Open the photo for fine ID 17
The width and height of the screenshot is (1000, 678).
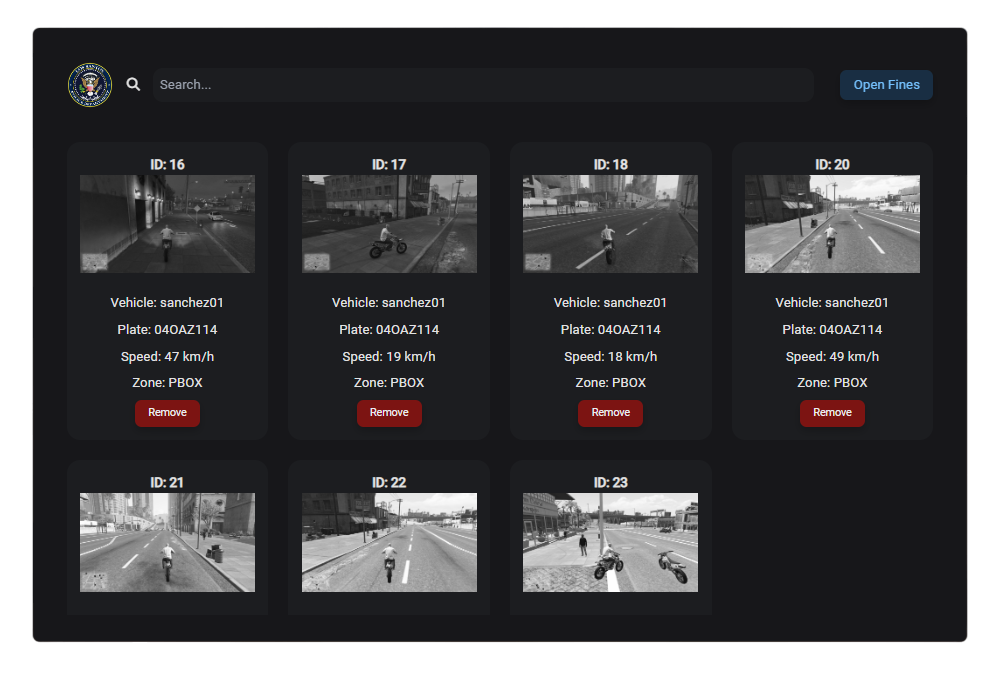tap(389, 224)
